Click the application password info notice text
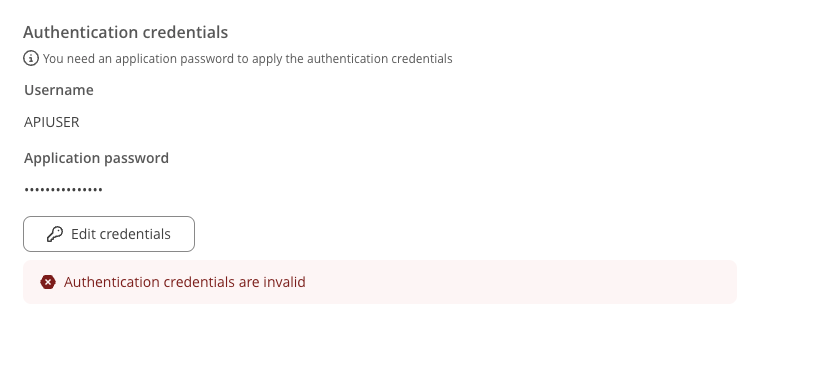The height and width of the screenshot is (377, 833). [248, 58]
